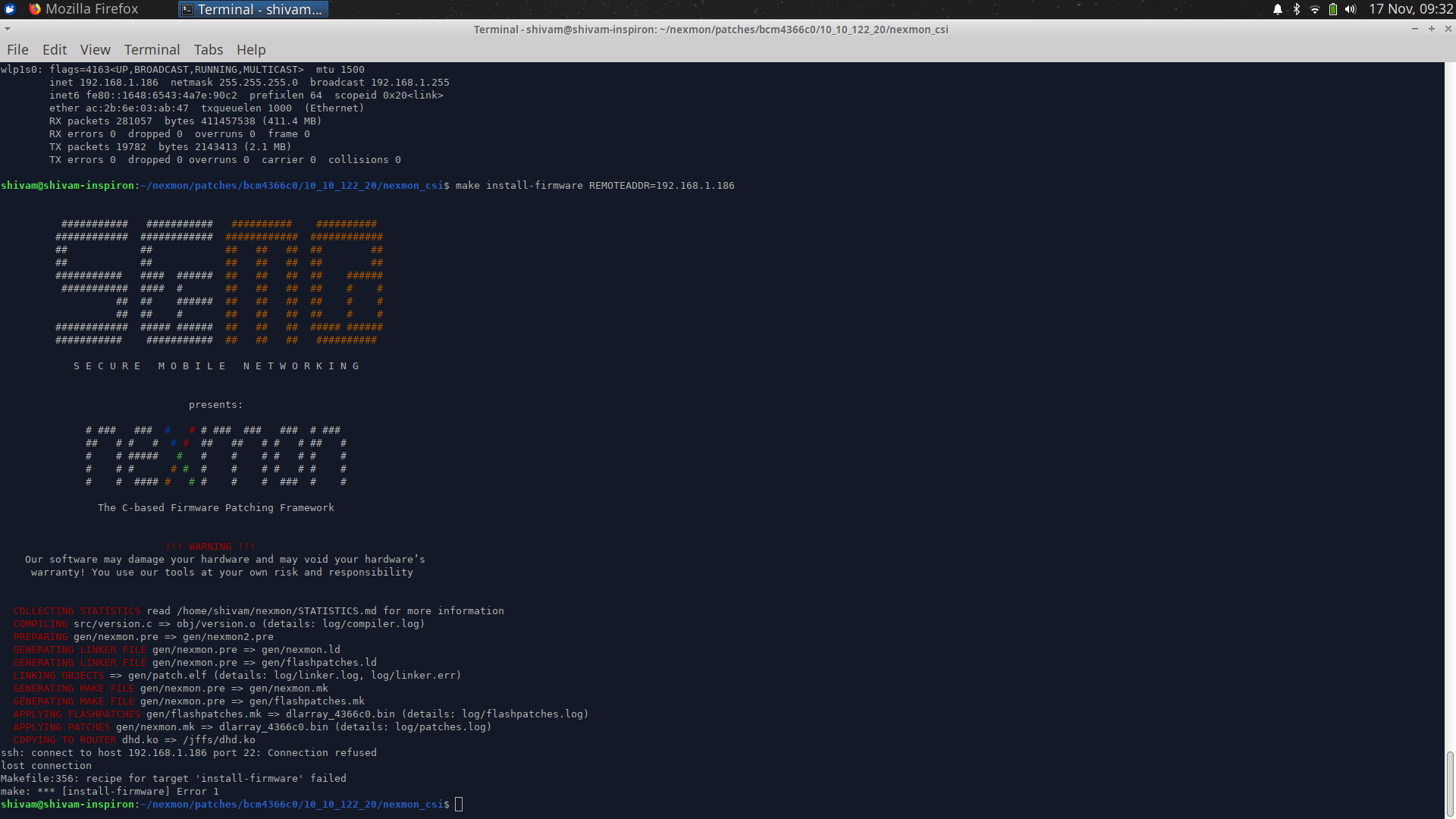Close the Terminal window
1456x819 pixels.
click(x=1448, y=29)
